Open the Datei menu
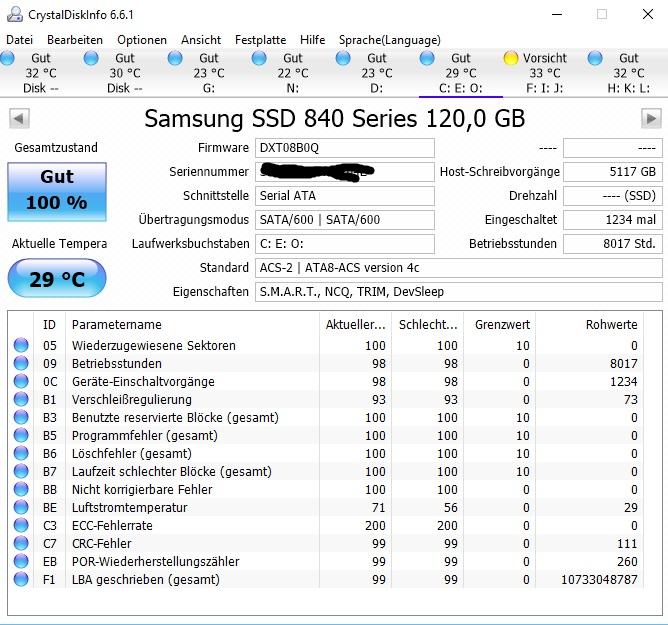This screenshot has width=668, height=625. [x=19, y=40]
